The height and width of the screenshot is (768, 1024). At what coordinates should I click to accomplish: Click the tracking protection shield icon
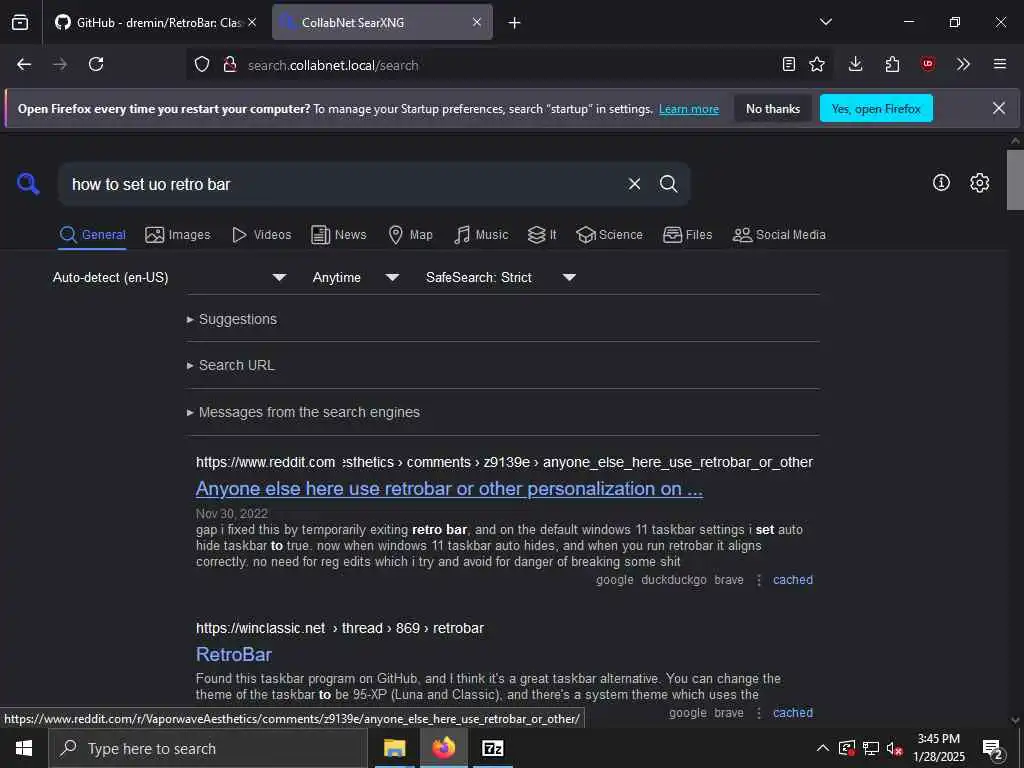coord(202,65)
